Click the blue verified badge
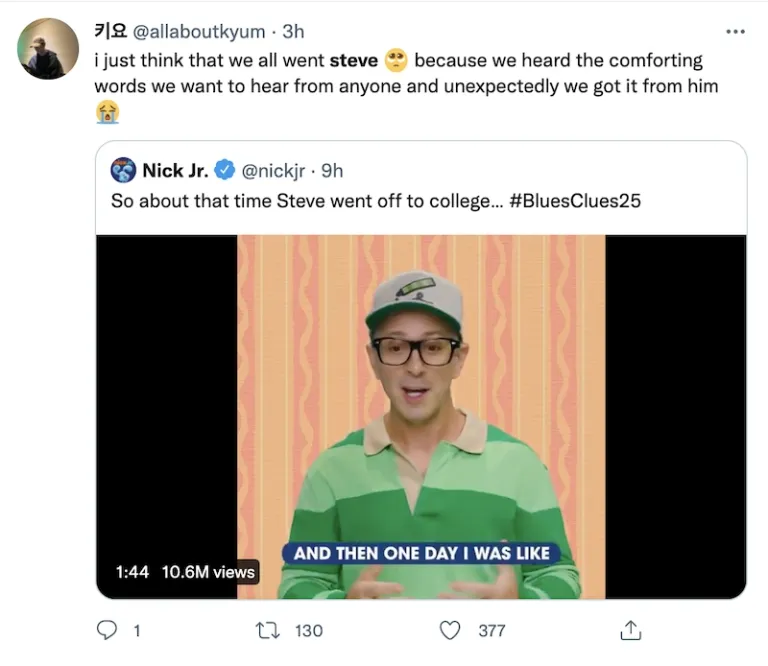 225,170
